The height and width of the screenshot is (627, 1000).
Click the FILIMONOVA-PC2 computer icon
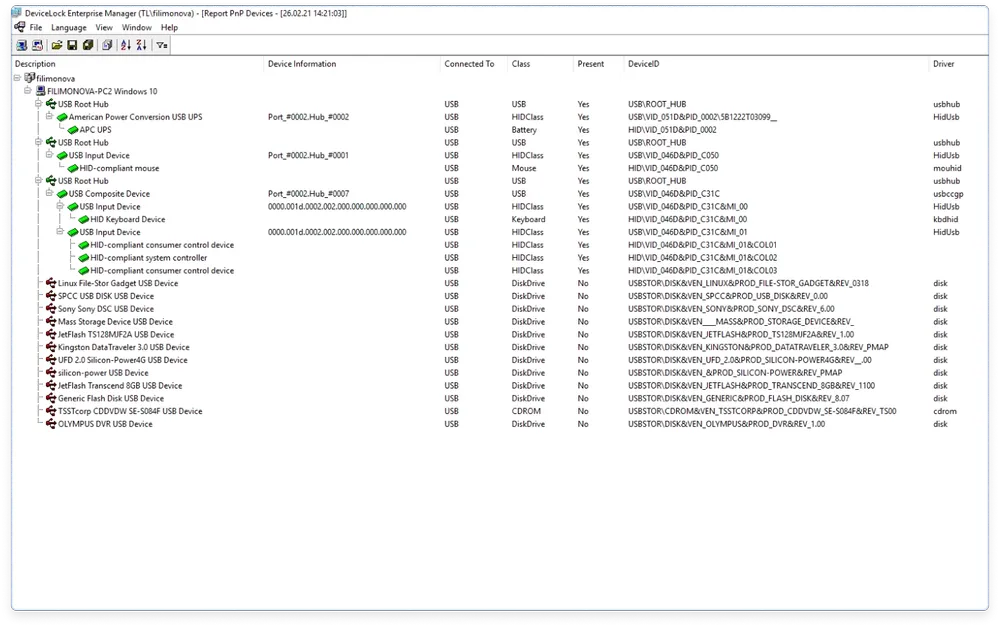pyautogui.click(x=41, y=91)
